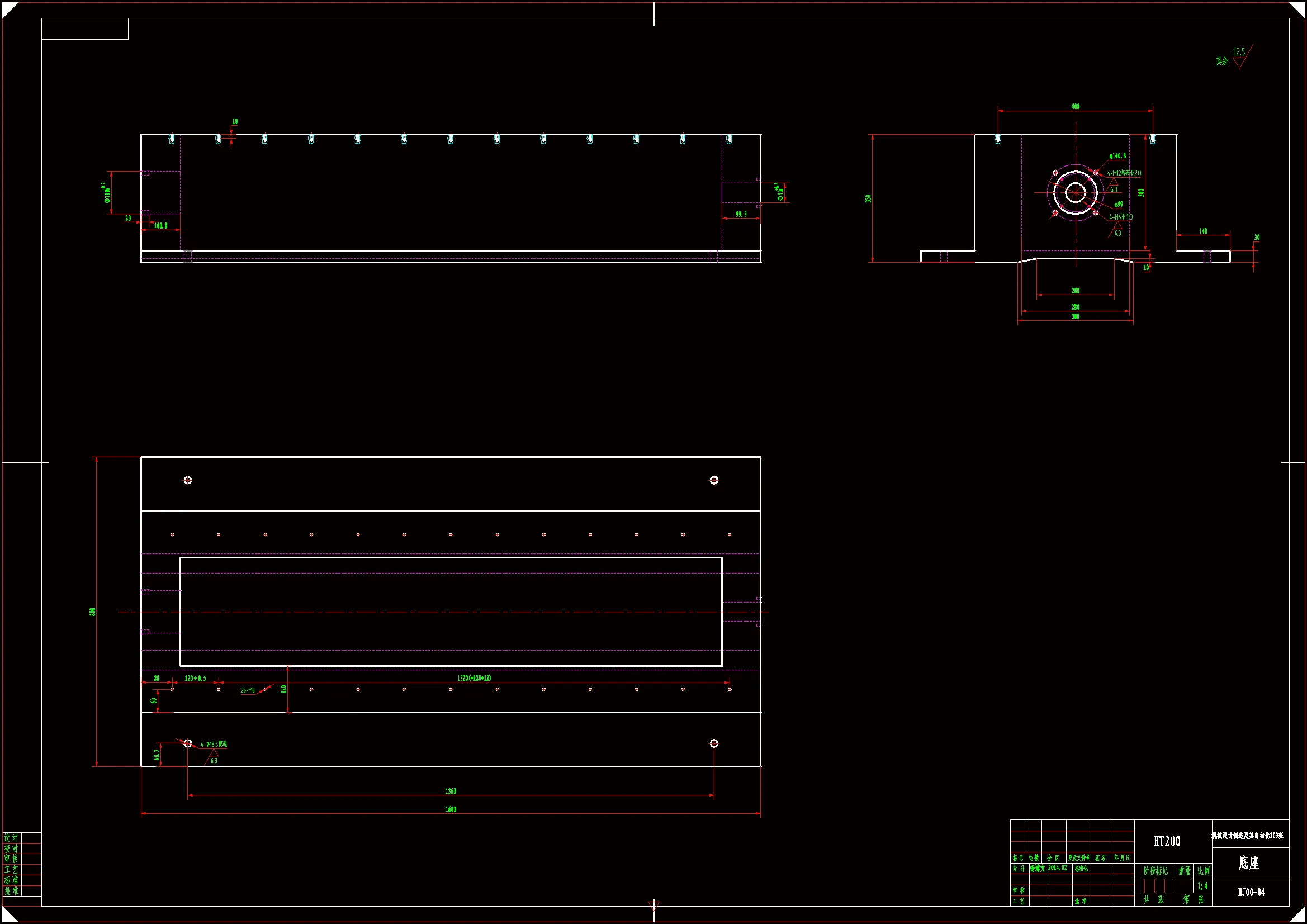The image size is (1307, 924).
Task: Click the 1600 overall length dimension text
Action: (x=450, y=809)
